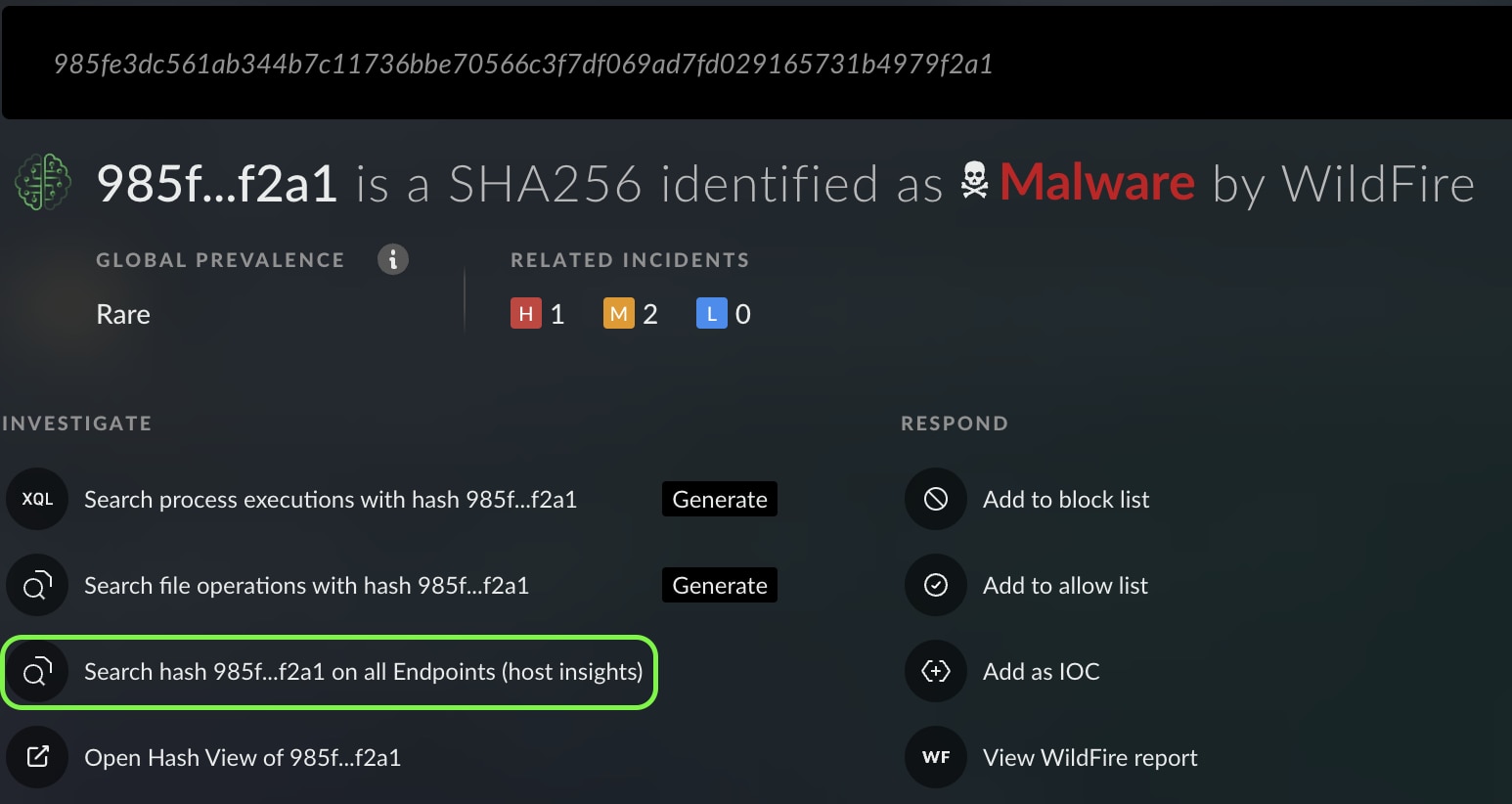This screenshot has height=804, width=1512.
Task: Click the allow list checkmark icon
Action: pyautogui.click(x=936, y=585)
